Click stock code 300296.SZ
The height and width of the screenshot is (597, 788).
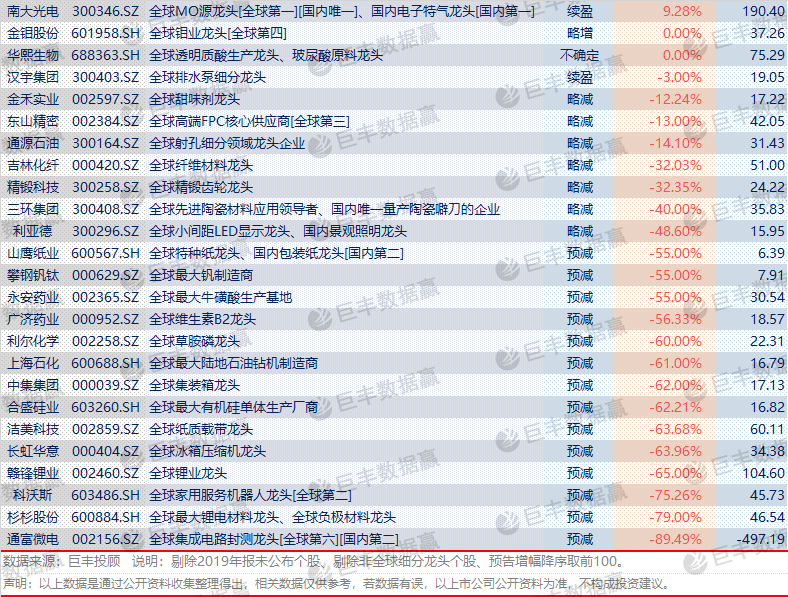(106, 231)
